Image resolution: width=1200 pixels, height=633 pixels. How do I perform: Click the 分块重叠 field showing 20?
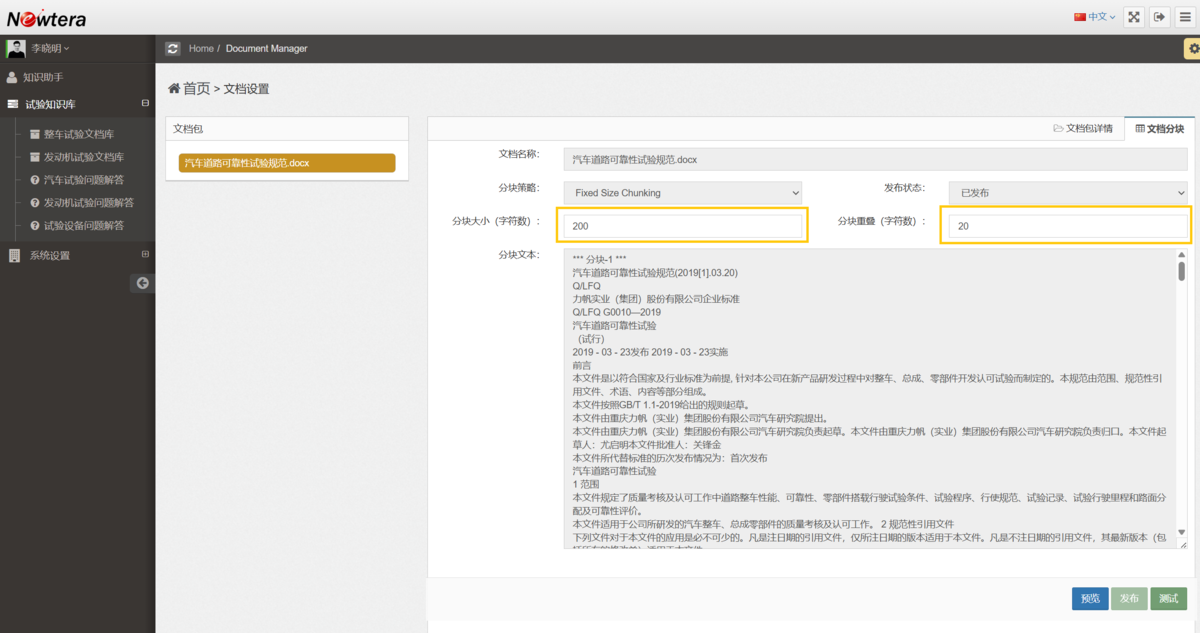point(1068,226)
